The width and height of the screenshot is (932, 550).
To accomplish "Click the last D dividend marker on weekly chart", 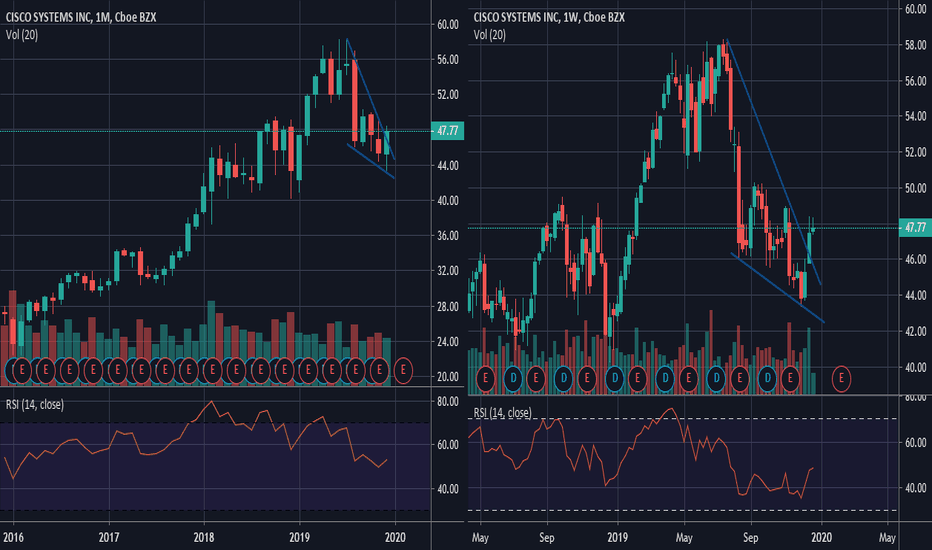I will (x=767, y=378).
